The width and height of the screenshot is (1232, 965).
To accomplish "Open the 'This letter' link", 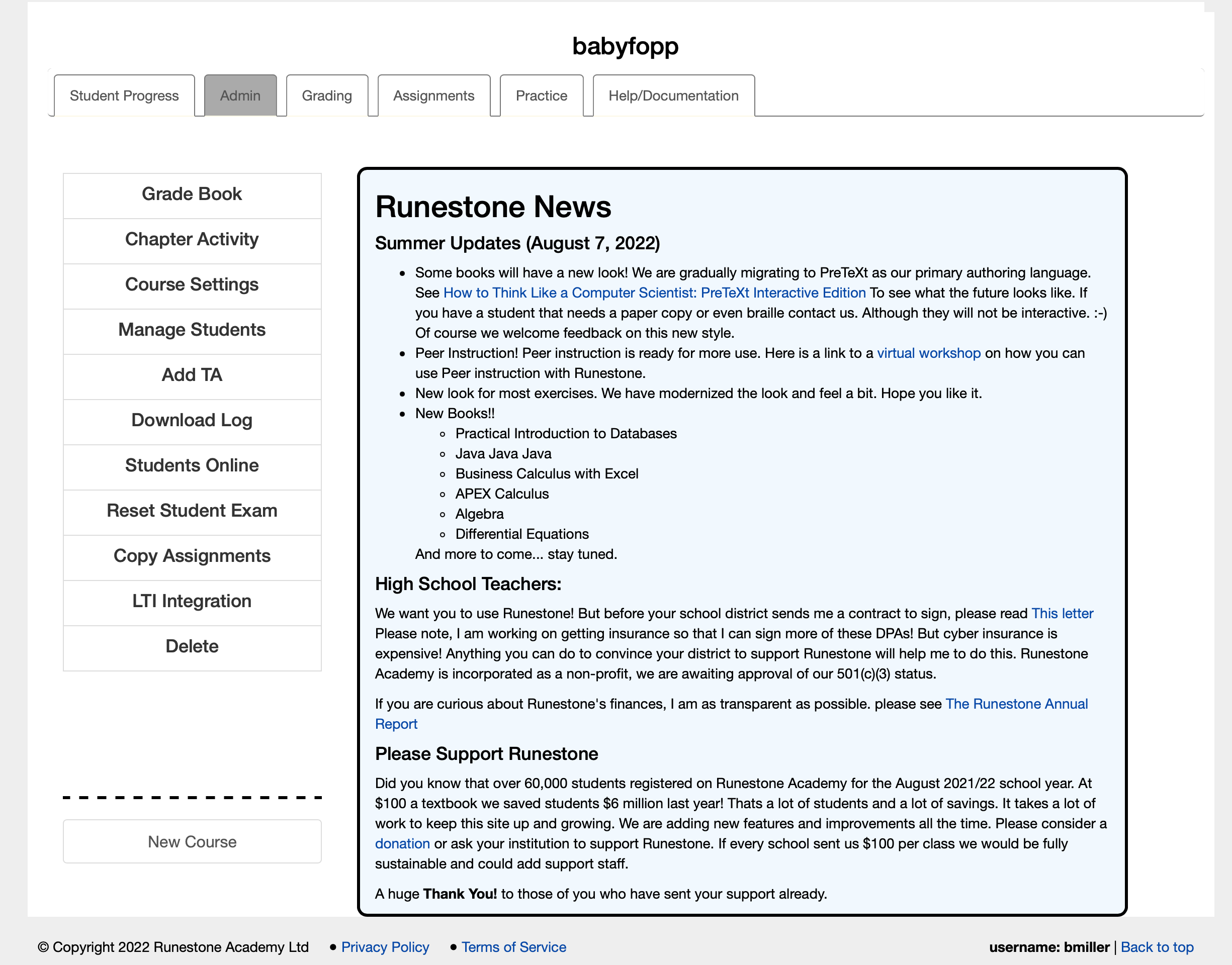I will point(1062,614).
